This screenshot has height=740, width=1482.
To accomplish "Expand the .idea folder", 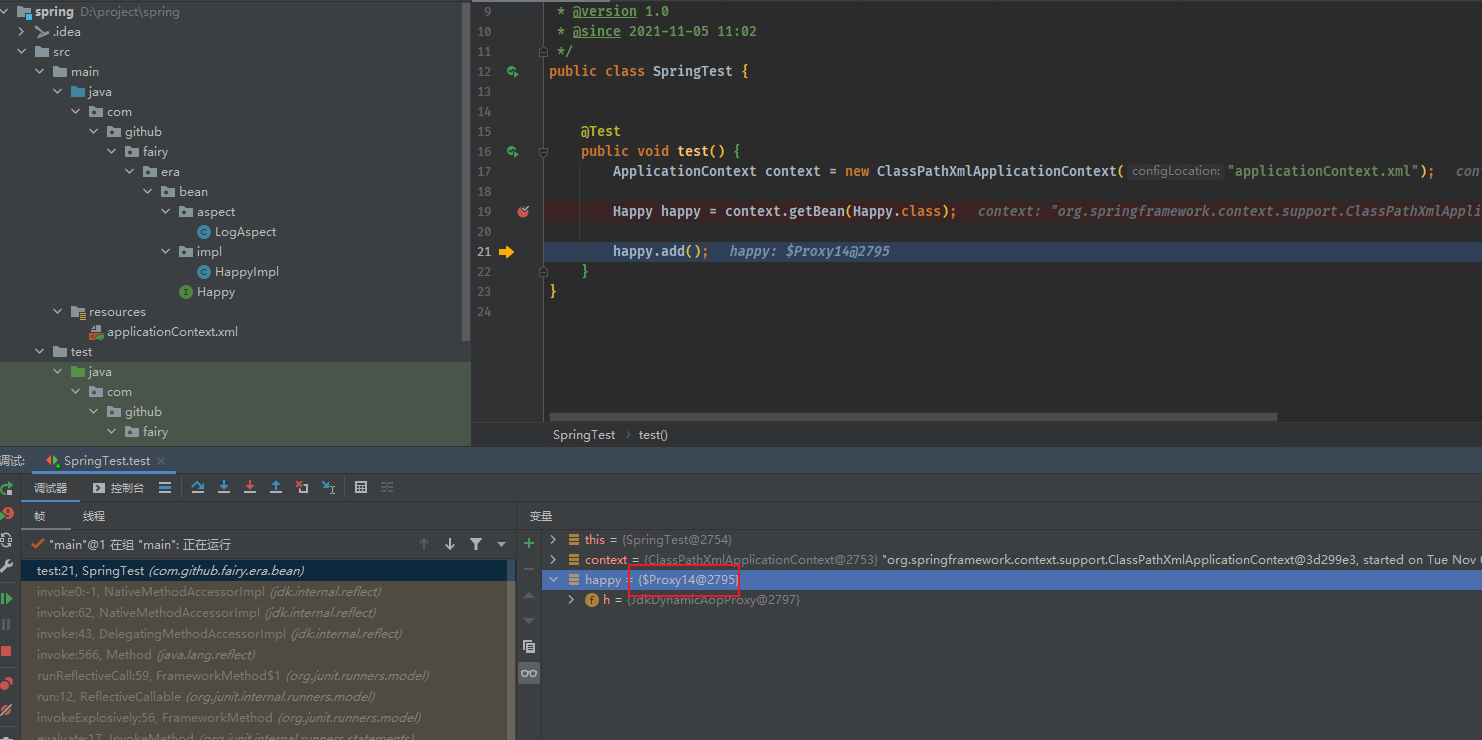I will (21, 32).
